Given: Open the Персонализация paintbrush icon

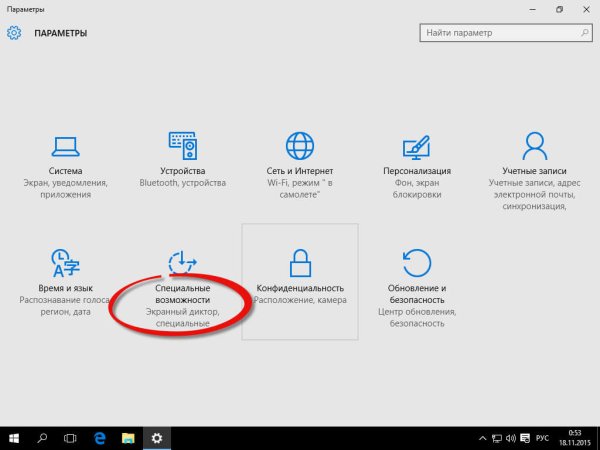Looking at the screenshot, I should (417, 147).
